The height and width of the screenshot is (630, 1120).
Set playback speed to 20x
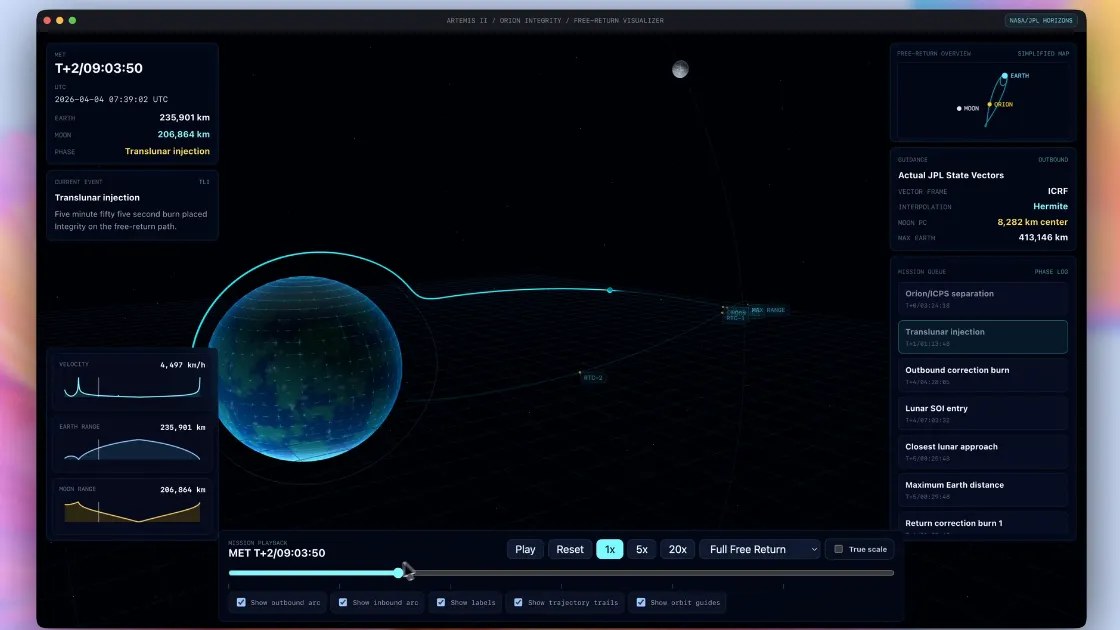pyautogui.click(x=677, y=549)
